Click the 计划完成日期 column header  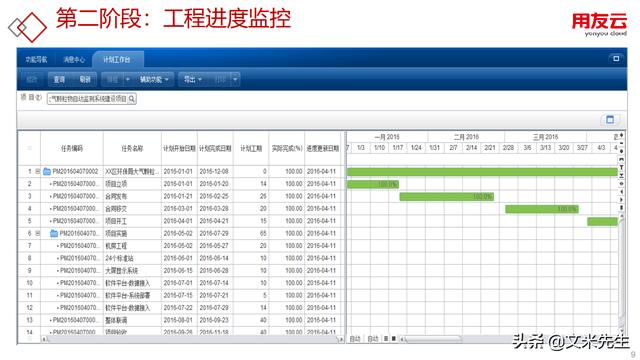[215, 149]
